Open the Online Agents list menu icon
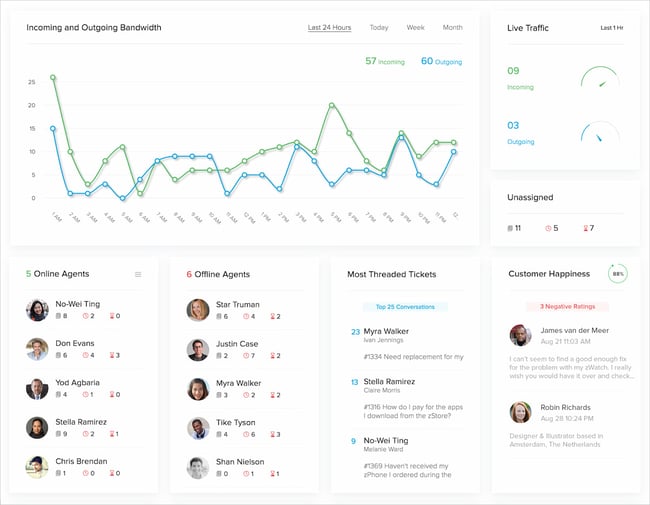This screenshot has width=650, height=505. click(x=138, y=274)
